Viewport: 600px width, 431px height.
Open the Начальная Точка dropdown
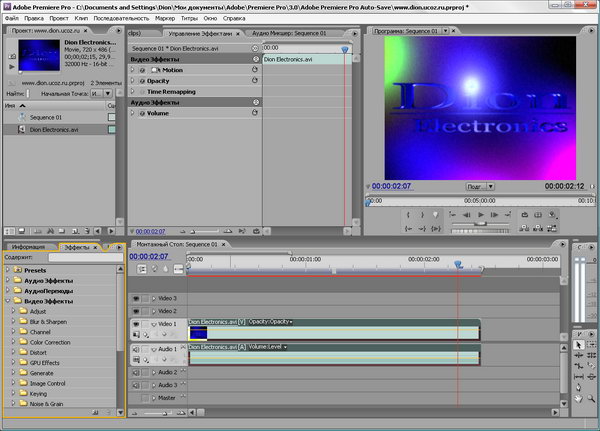click(x=101, y=93)
